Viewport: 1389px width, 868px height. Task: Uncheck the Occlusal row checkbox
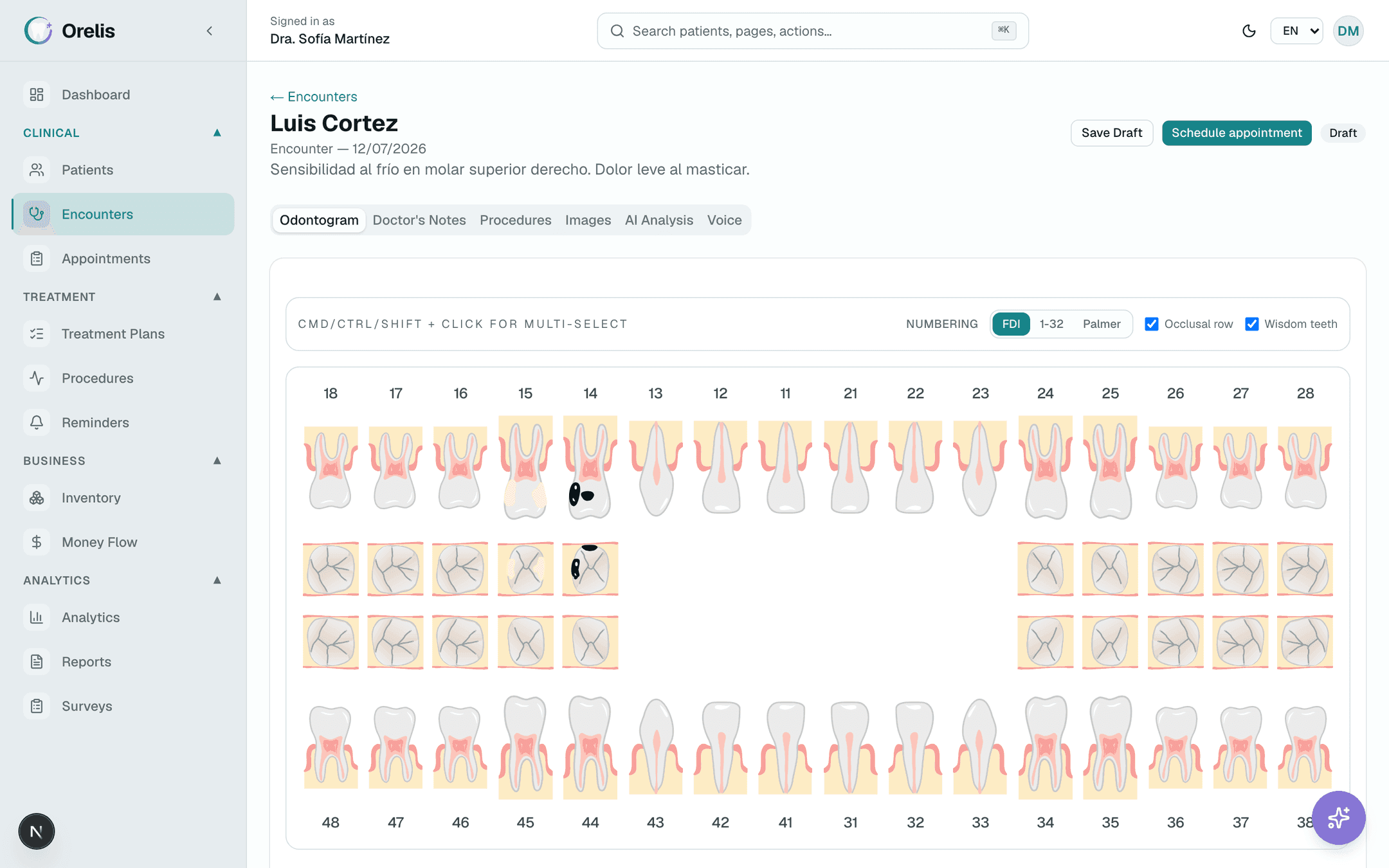(1152, 324)
